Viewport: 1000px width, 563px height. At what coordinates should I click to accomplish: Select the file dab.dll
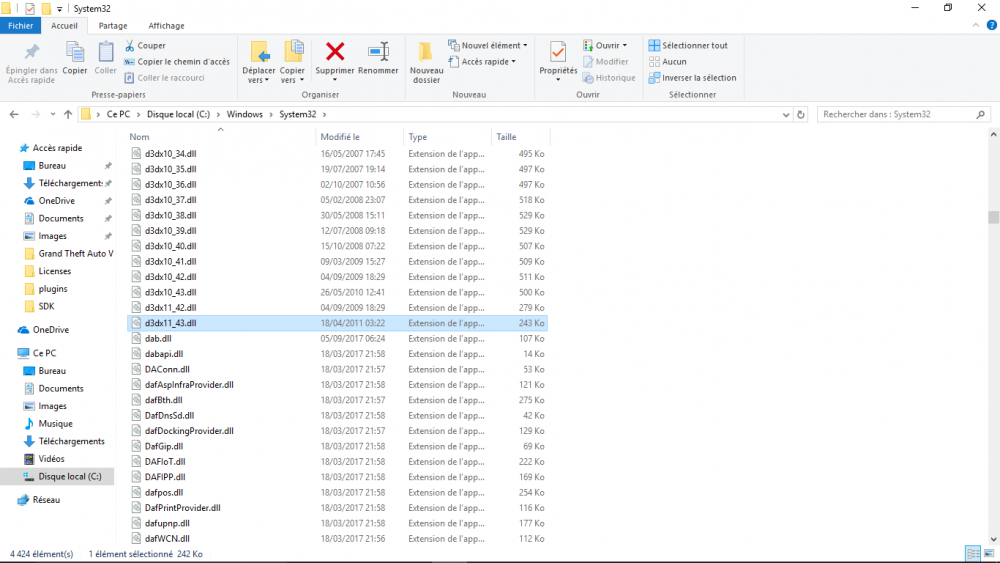pos(158,339)
